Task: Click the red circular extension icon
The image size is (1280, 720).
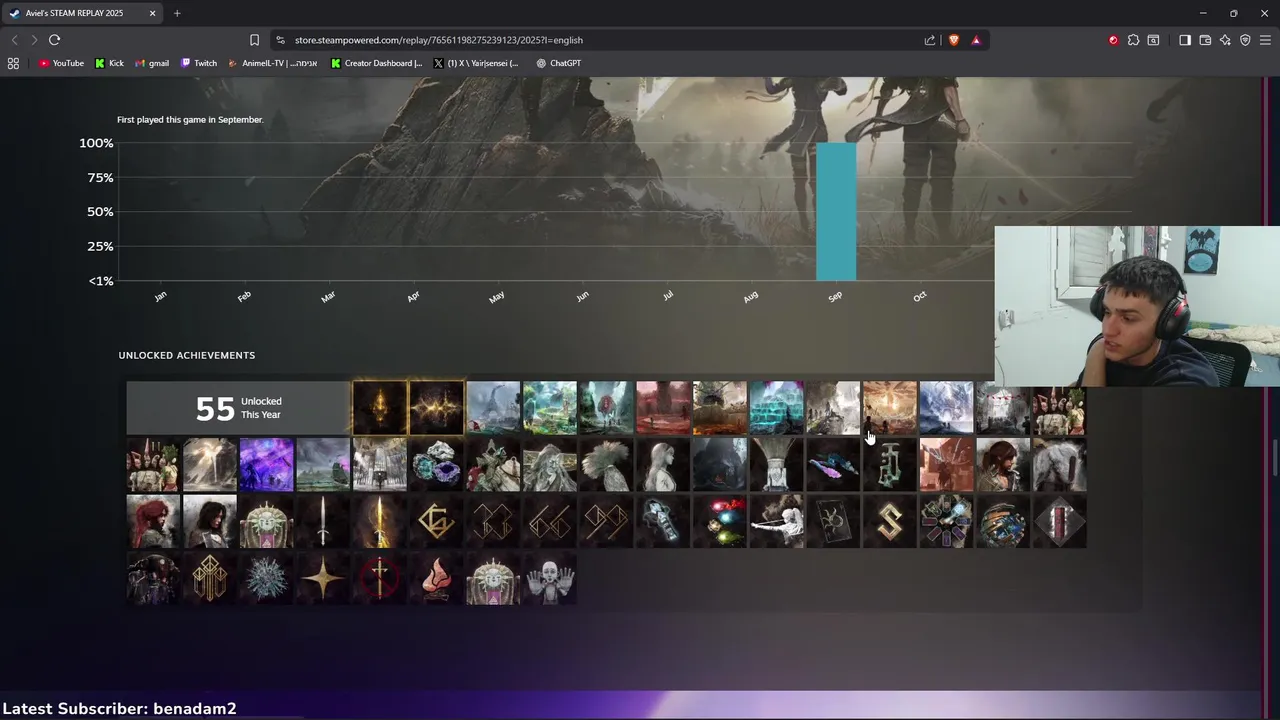Action: pyautogui.click(x=1113, y=40)
